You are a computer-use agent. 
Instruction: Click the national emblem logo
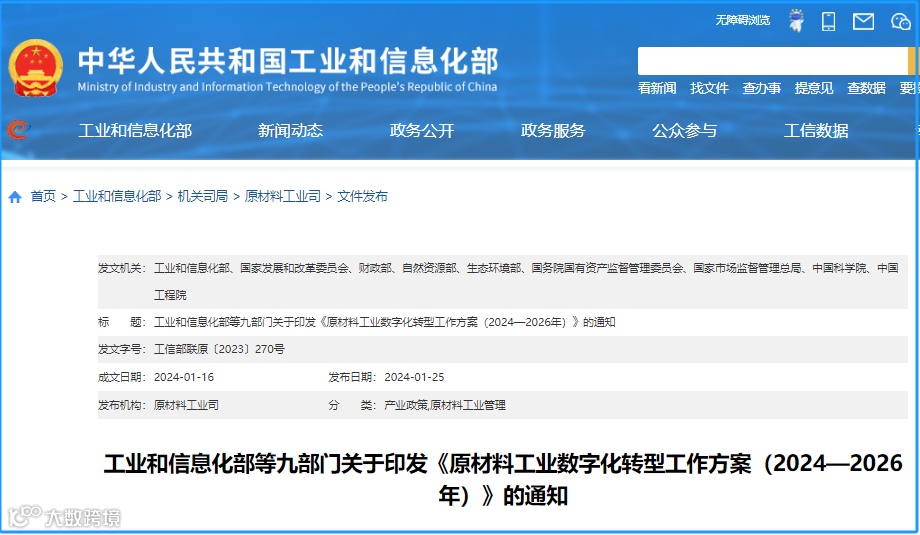coord(36,69)
